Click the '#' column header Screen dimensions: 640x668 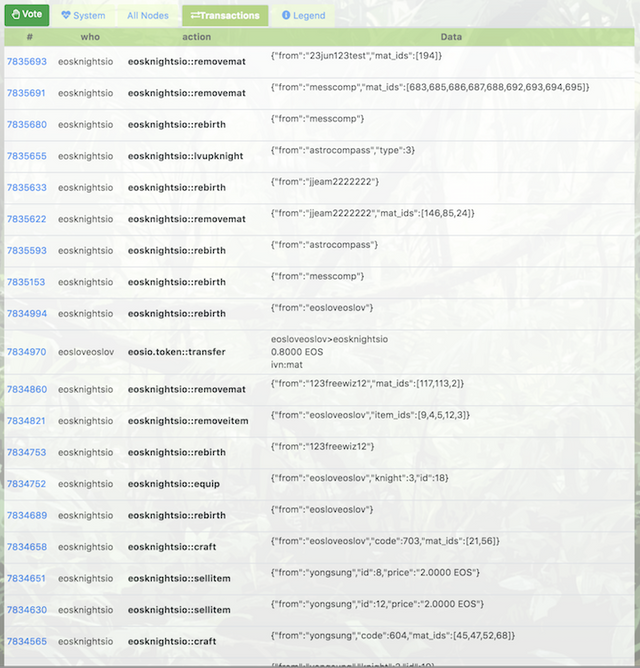point(29,37)
